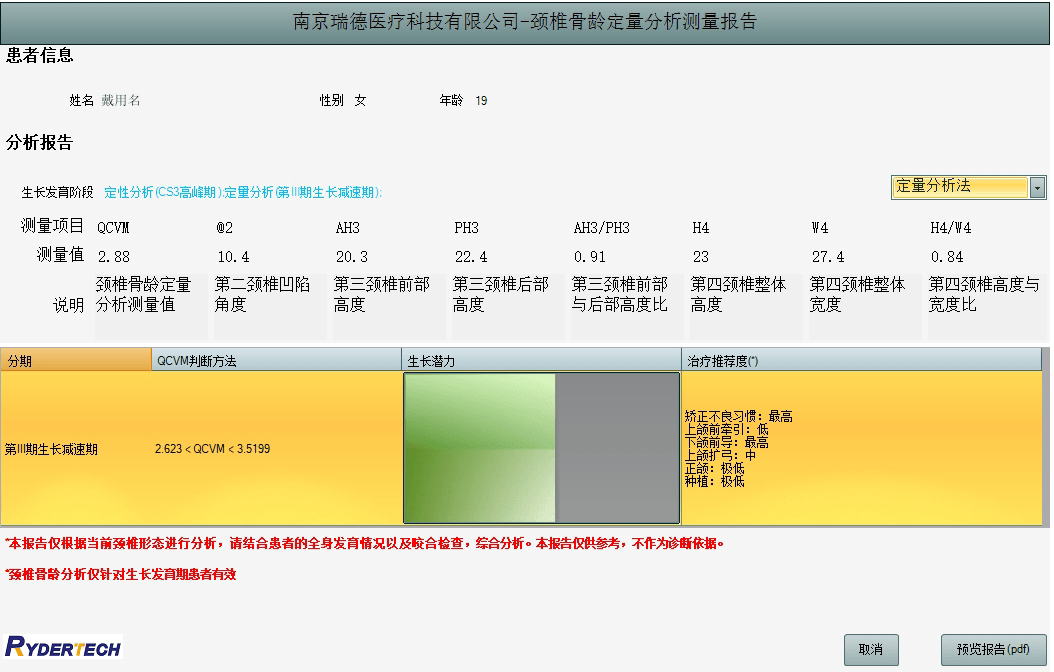Click the gray portion of growth bar
Viewport: 1054px width, 672px height.
tap(617, 448)
